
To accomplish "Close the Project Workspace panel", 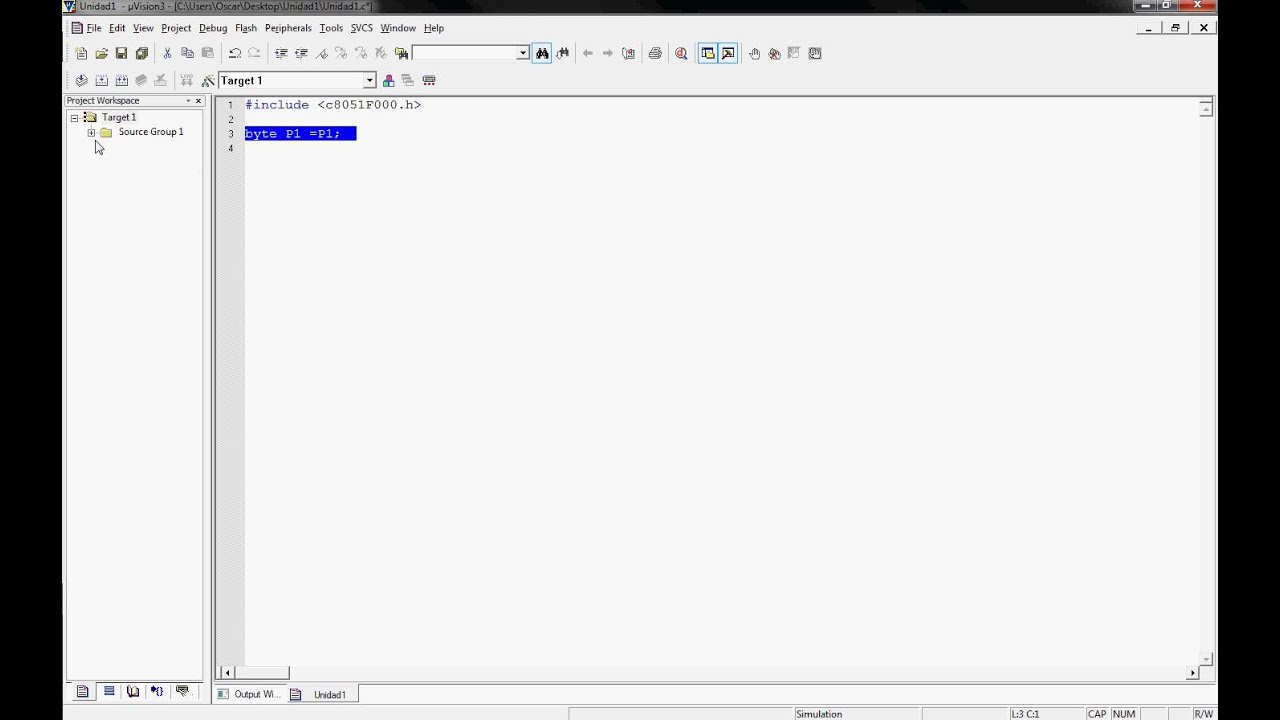I will [198, 101].
